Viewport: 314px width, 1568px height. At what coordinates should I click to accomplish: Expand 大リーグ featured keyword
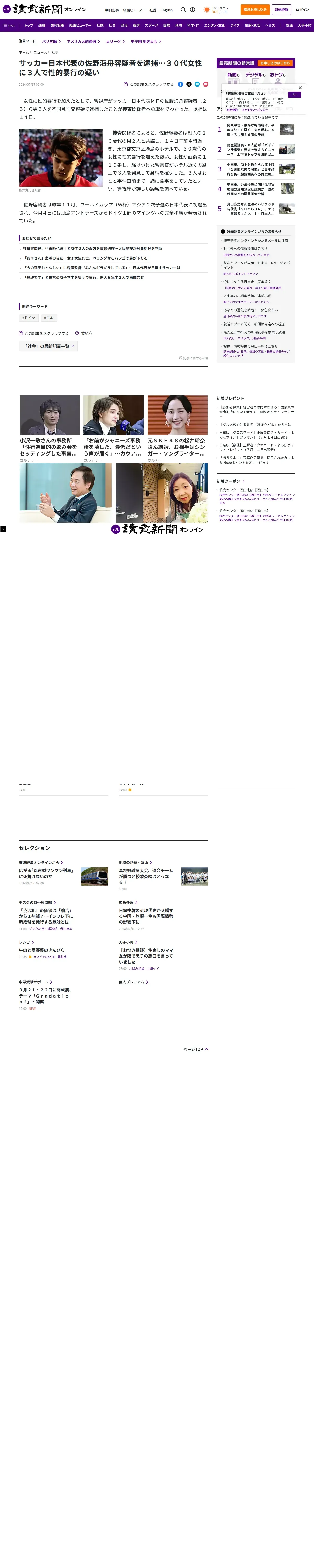(x=115, y=41)
